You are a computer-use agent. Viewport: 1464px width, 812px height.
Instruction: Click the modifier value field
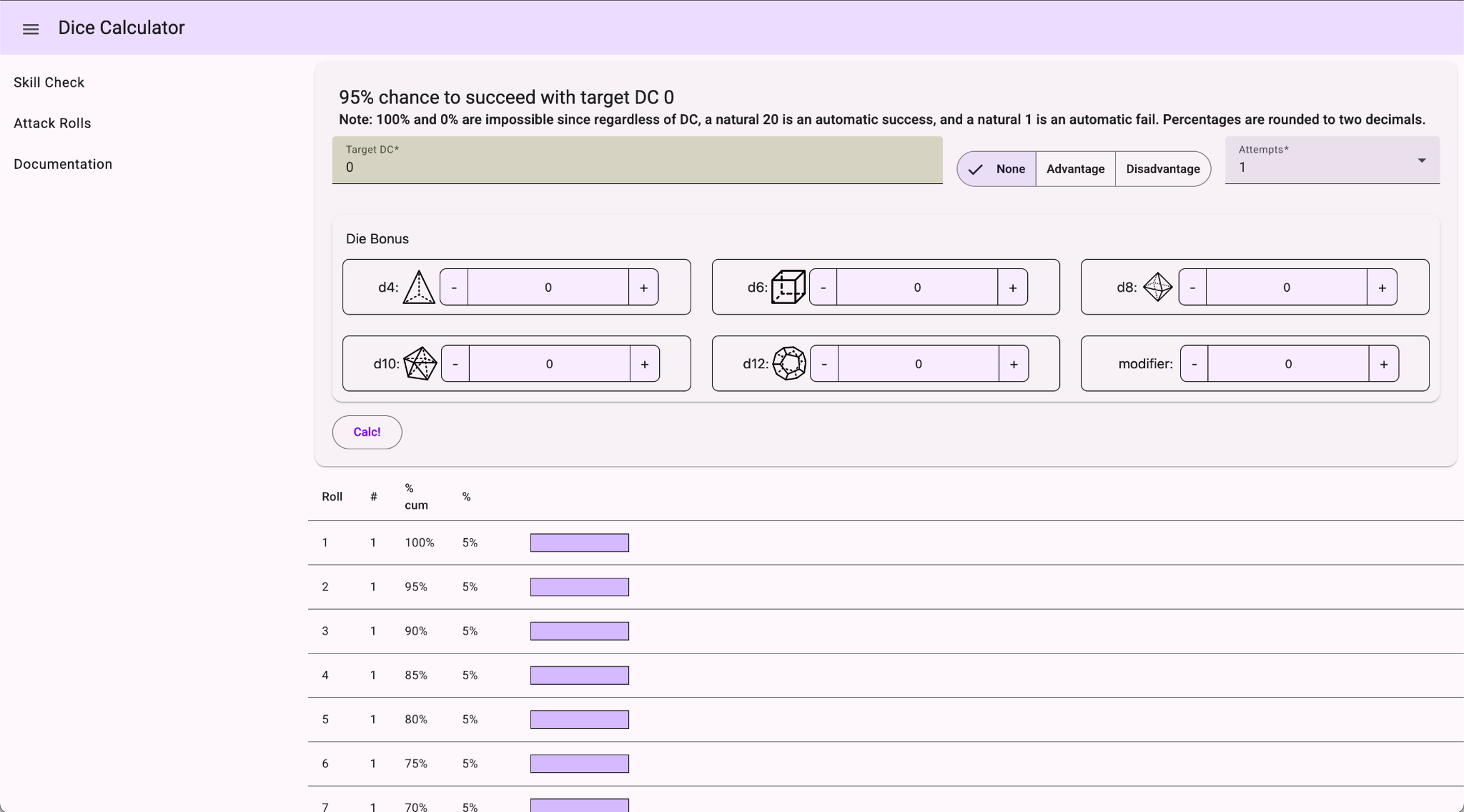[1289, 364]
